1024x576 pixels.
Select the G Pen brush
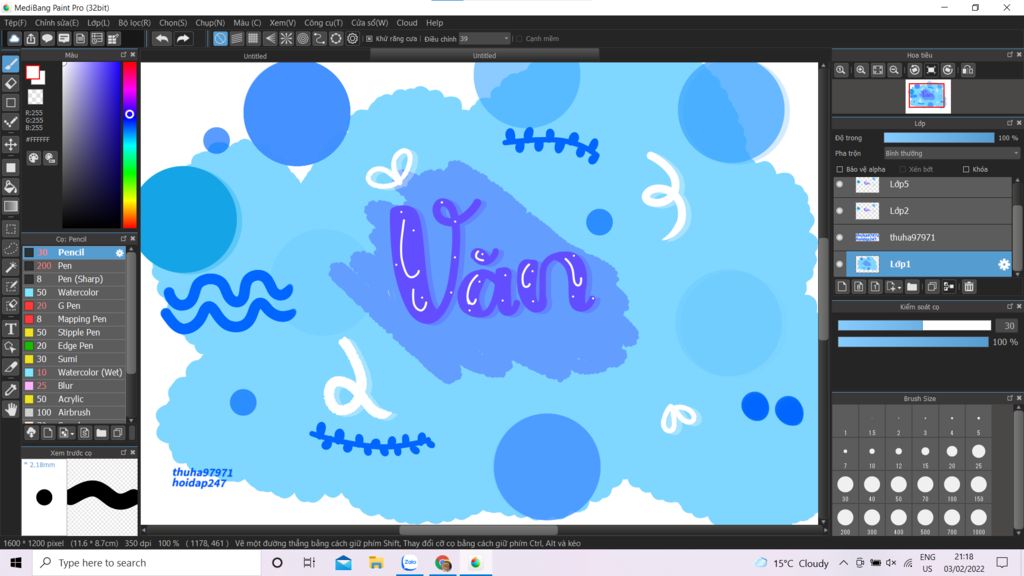point(74,306)
